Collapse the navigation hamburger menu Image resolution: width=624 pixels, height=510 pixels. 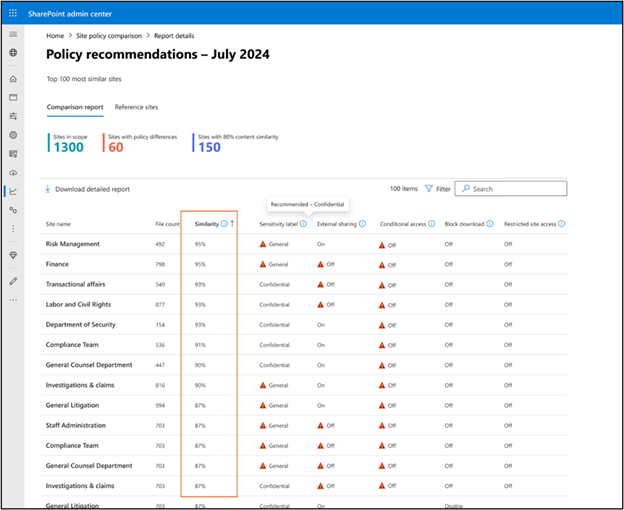pyautogui.click(x=13, y=34)
